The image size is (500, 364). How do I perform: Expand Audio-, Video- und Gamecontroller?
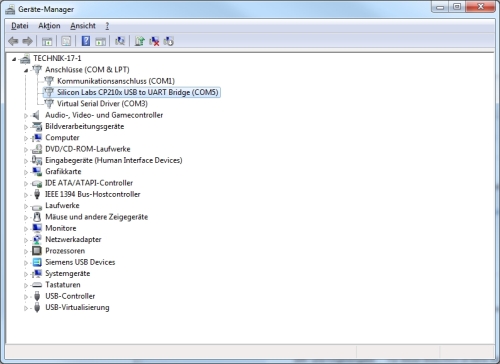(26, 116)
